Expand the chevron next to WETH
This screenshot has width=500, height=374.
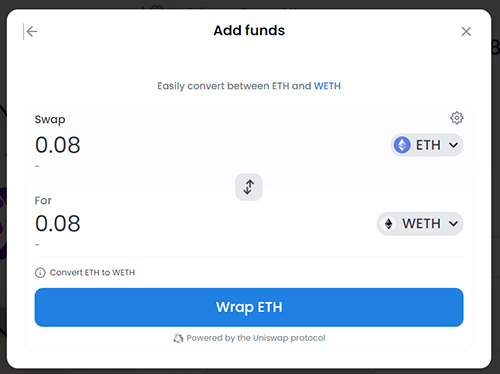453,224
